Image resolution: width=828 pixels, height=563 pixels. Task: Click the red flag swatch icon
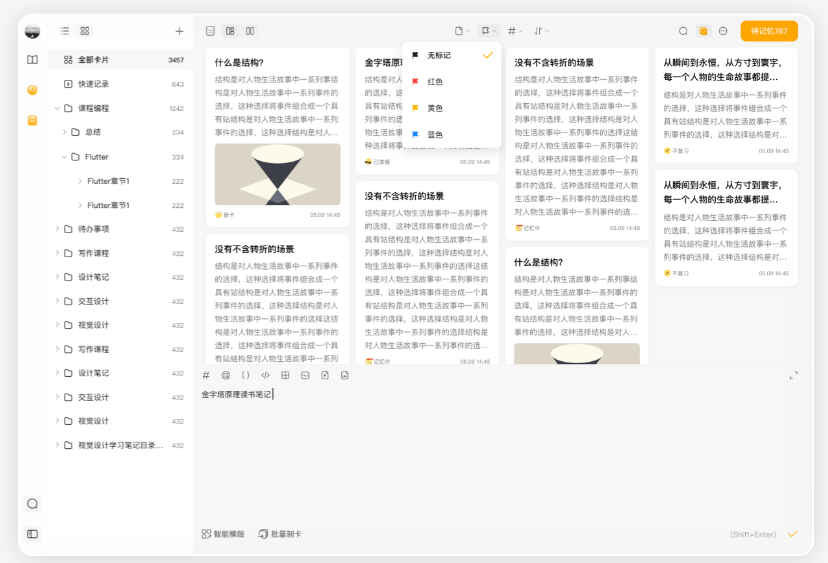pyautogui.click(x=415, y=82)
